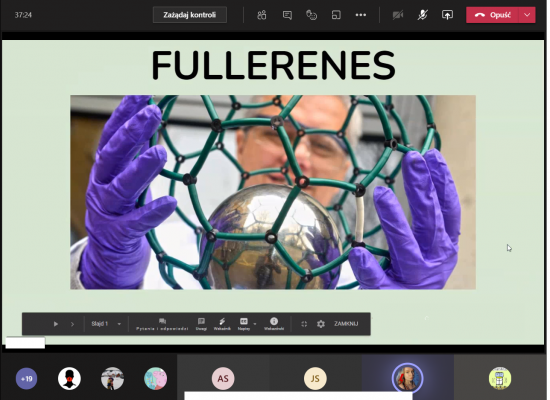Viewport: 550px width, 400px height.
Task: Click the share content icon
Action: [x=447, y=15]
